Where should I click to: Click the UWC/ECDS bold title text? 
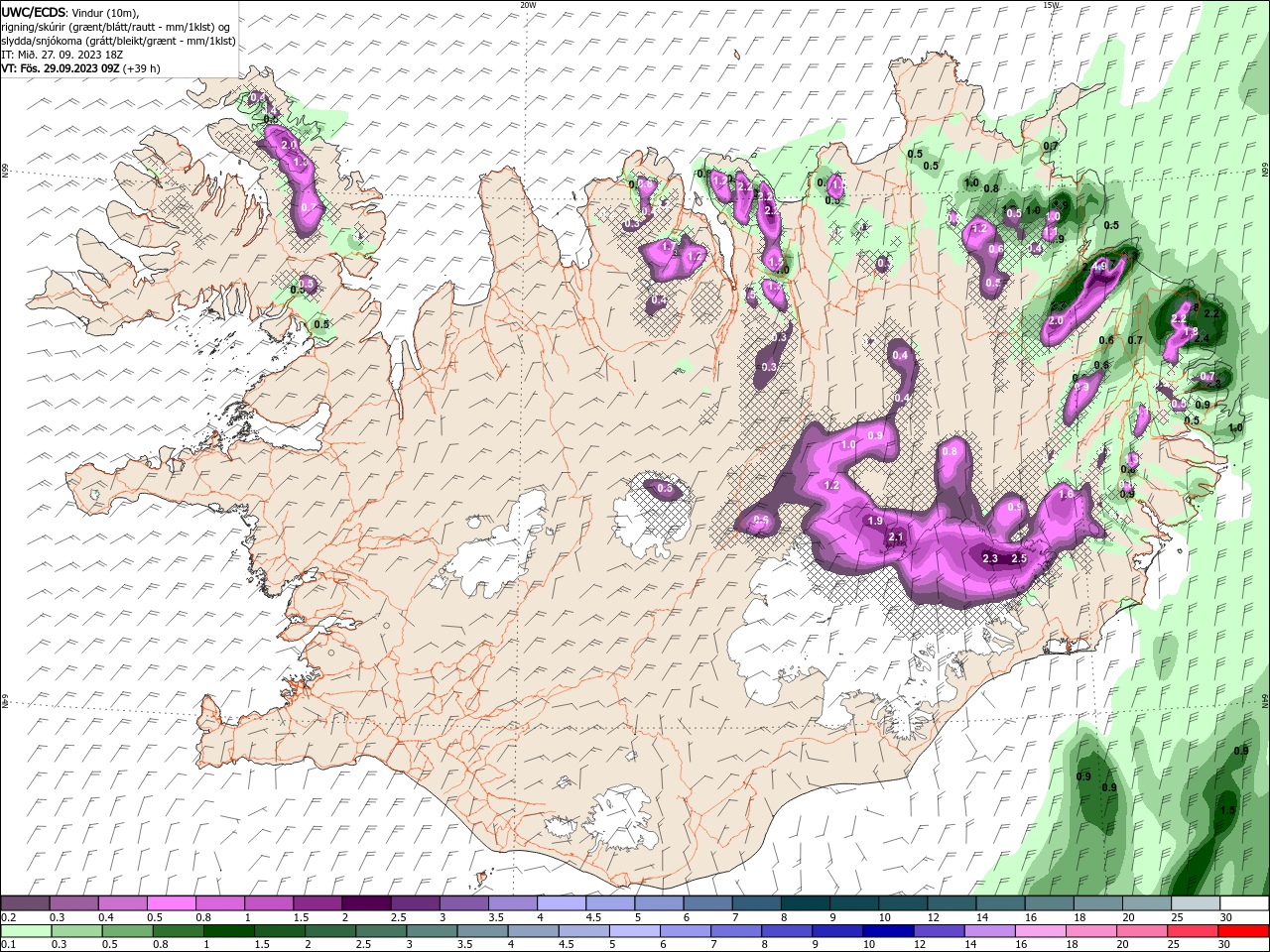[36, 12]
